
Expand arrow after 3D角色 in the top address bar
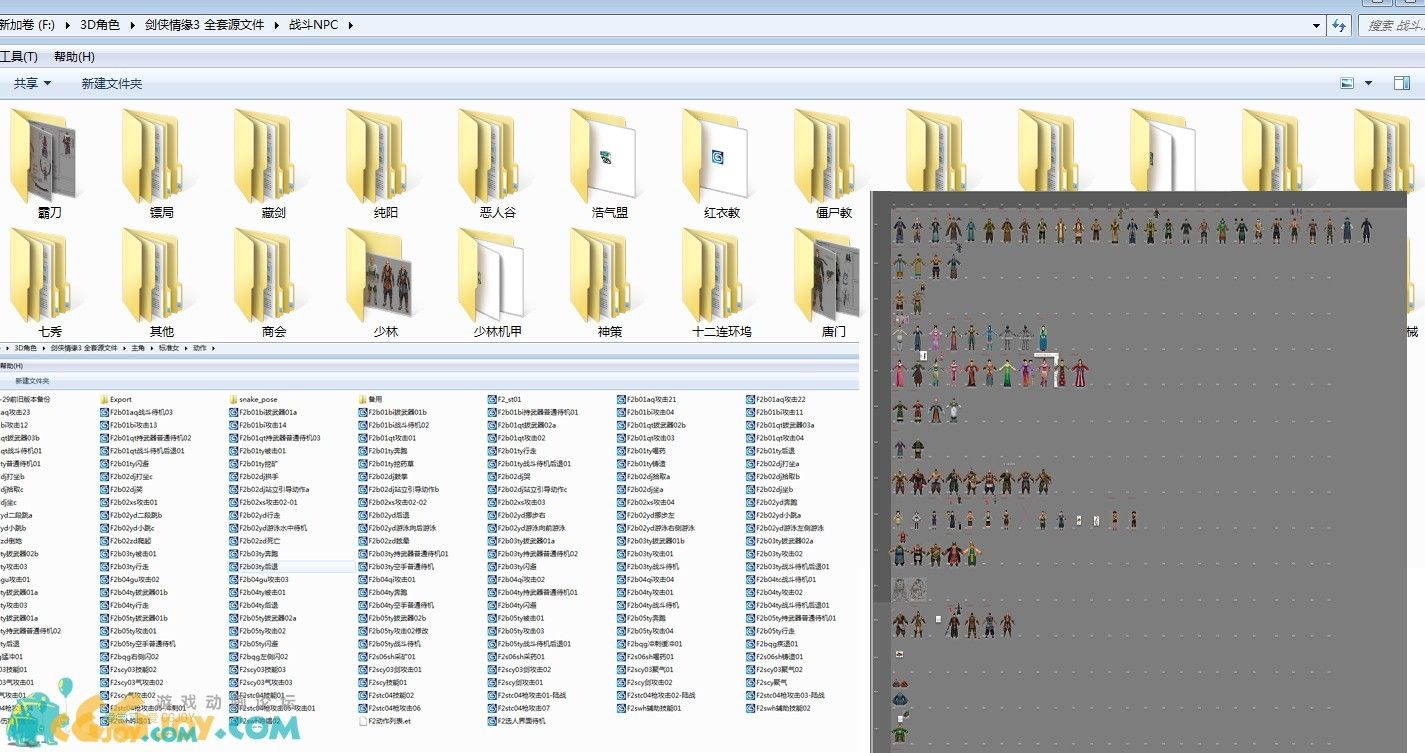coord(132,24)
